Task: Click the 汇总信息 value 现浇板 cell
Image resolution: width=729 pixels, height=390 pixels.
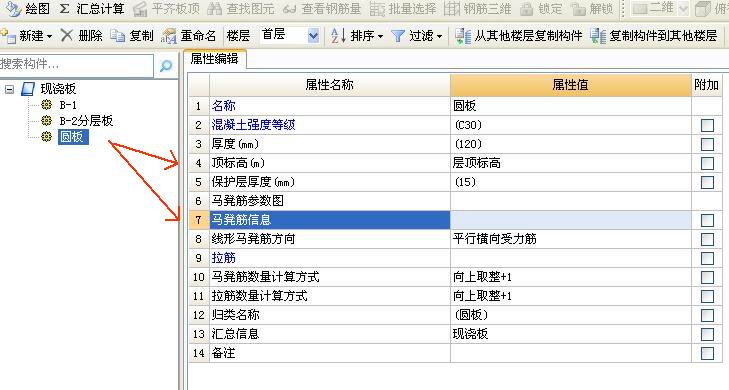Action: tap(570, 334)
